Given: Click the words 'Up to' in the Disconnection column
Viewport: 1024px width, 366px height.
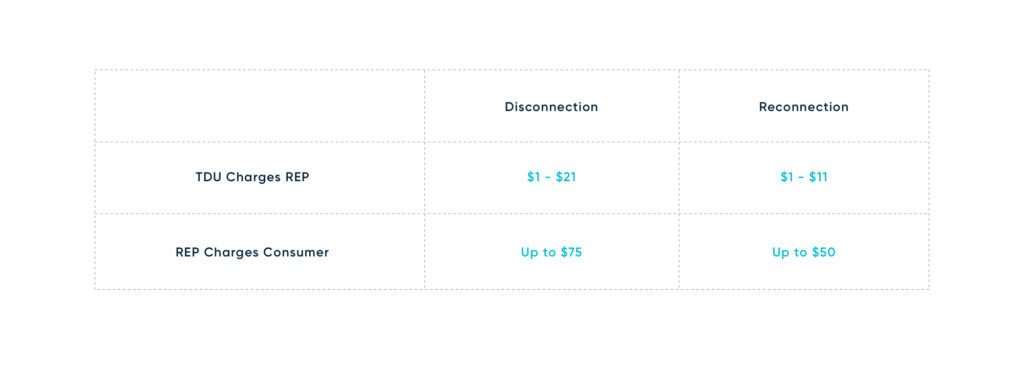Looking at the screenshot, I should point(538,252).
